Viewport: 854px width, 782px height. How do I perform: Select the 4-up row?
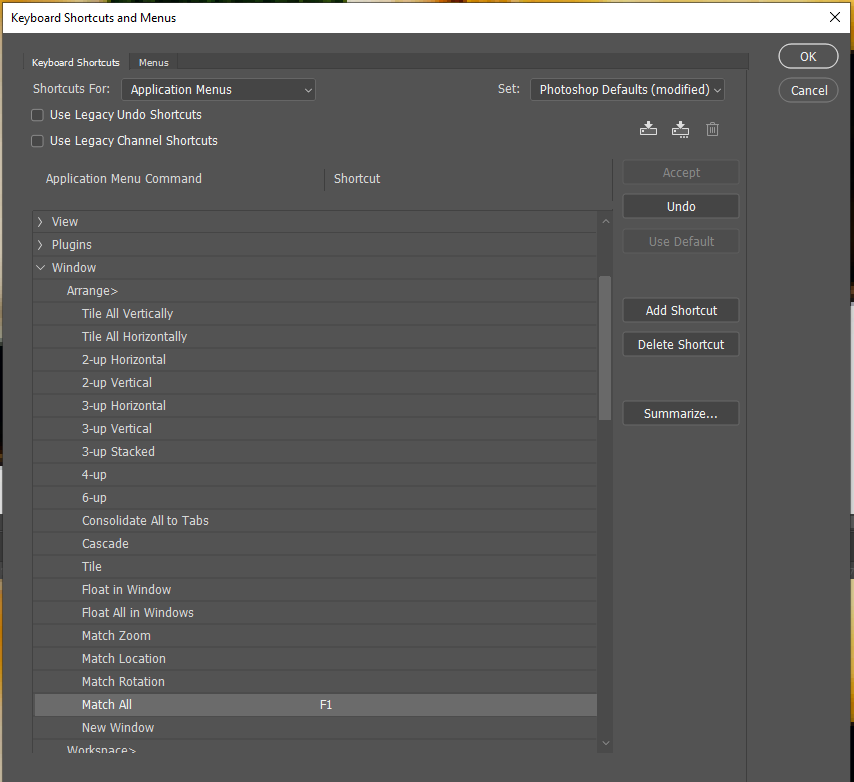click(315, 475)
